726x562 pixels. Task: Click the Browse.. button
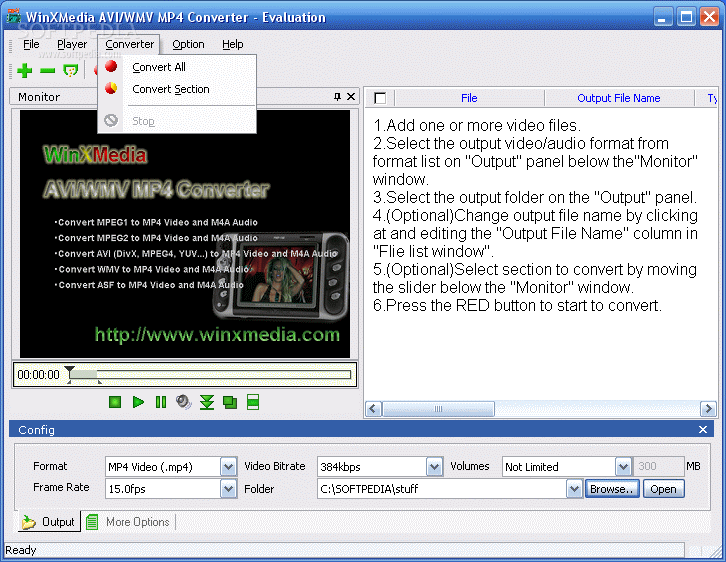[x=612, y=489]
